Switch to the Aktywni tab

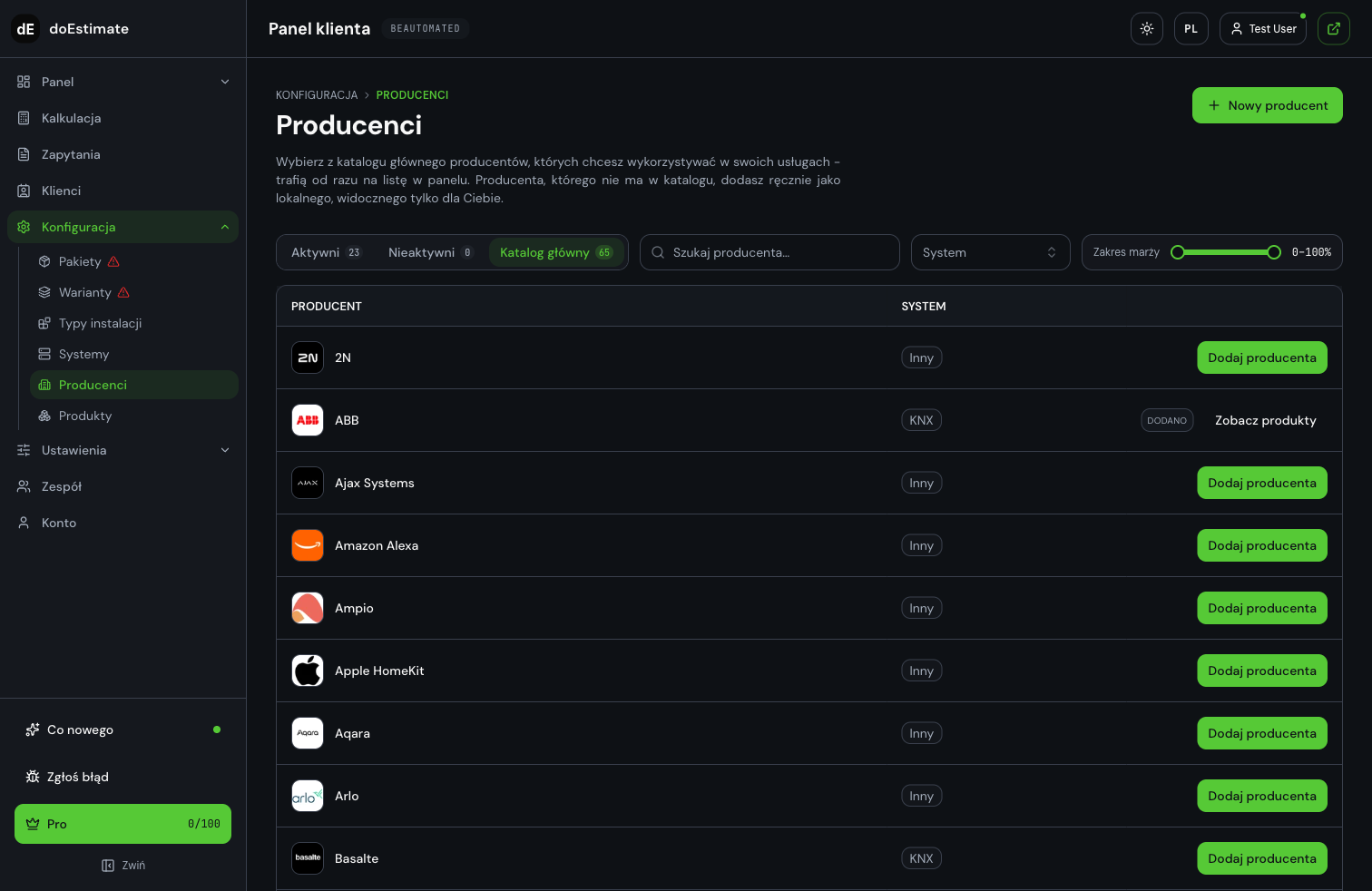(326, 252)
